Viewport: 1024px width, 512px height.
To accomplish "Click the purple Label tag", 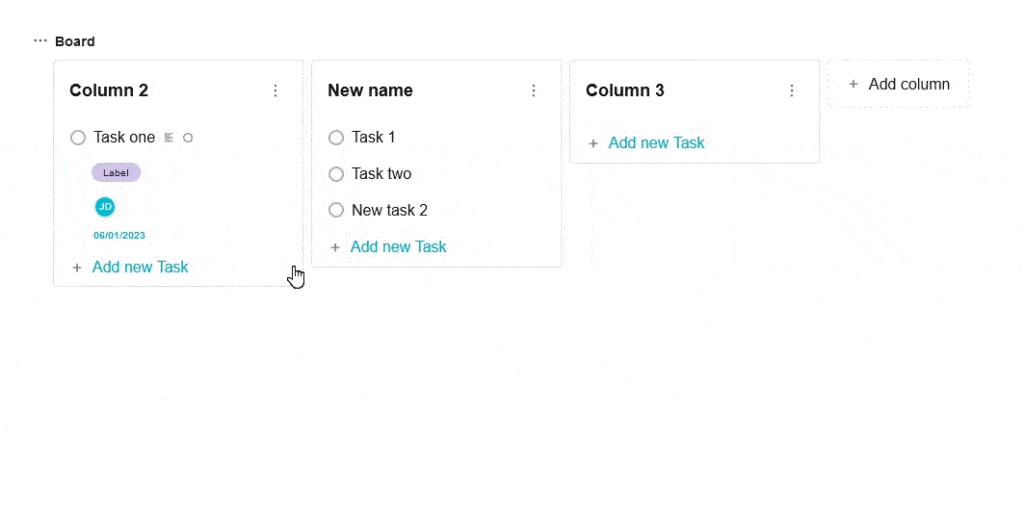I will point(116,172).
